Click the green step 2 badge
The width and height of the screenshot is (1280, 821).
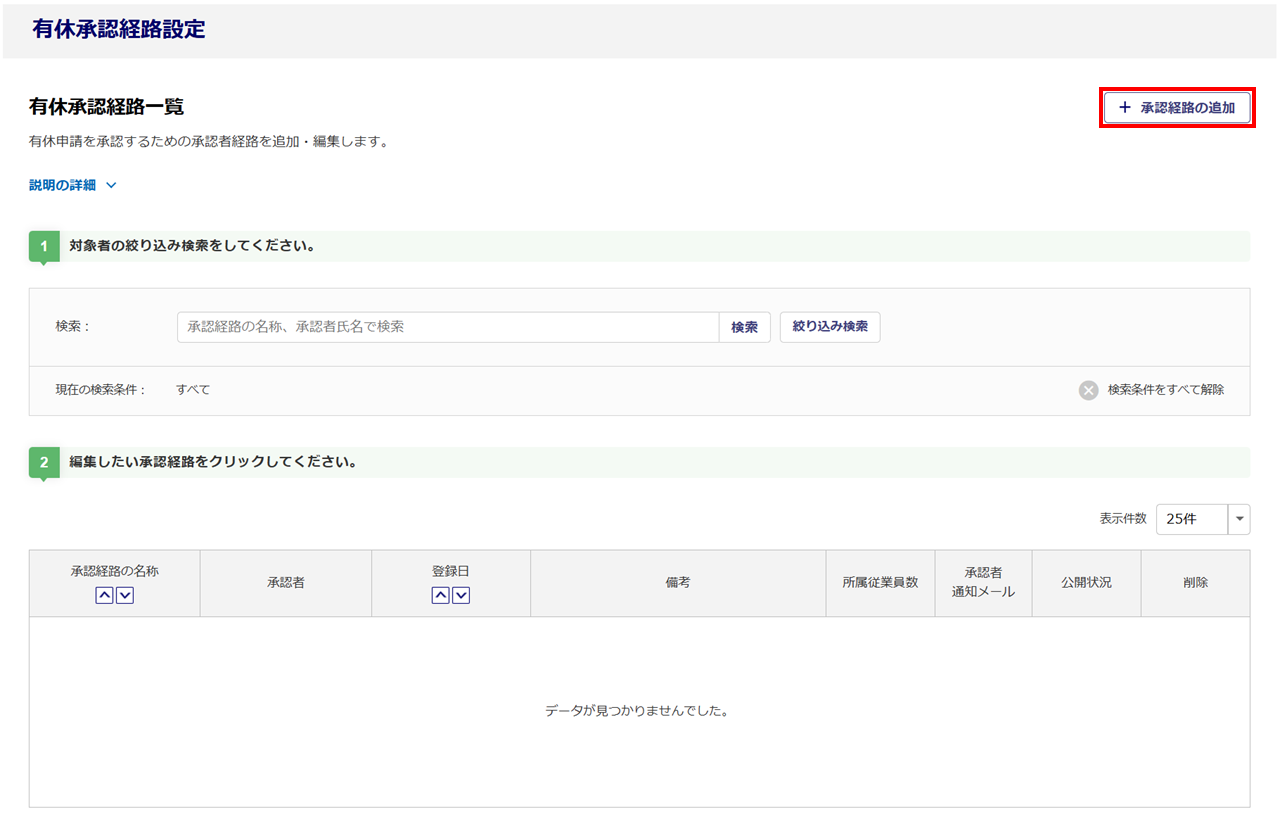(44, 462)
